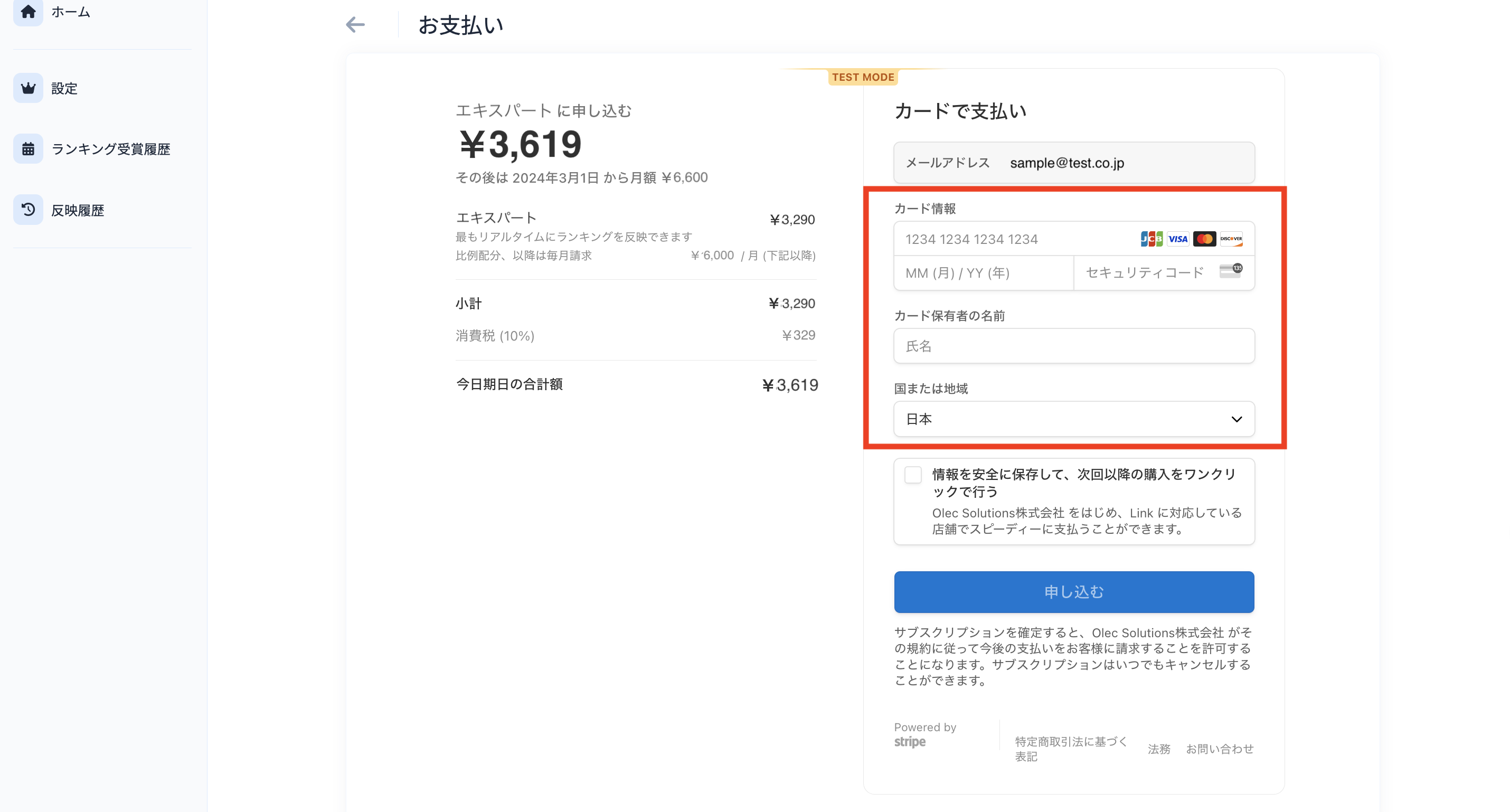Click the Discover card logo
Screen dimensions: 1510x812
tap(1231, 239)
